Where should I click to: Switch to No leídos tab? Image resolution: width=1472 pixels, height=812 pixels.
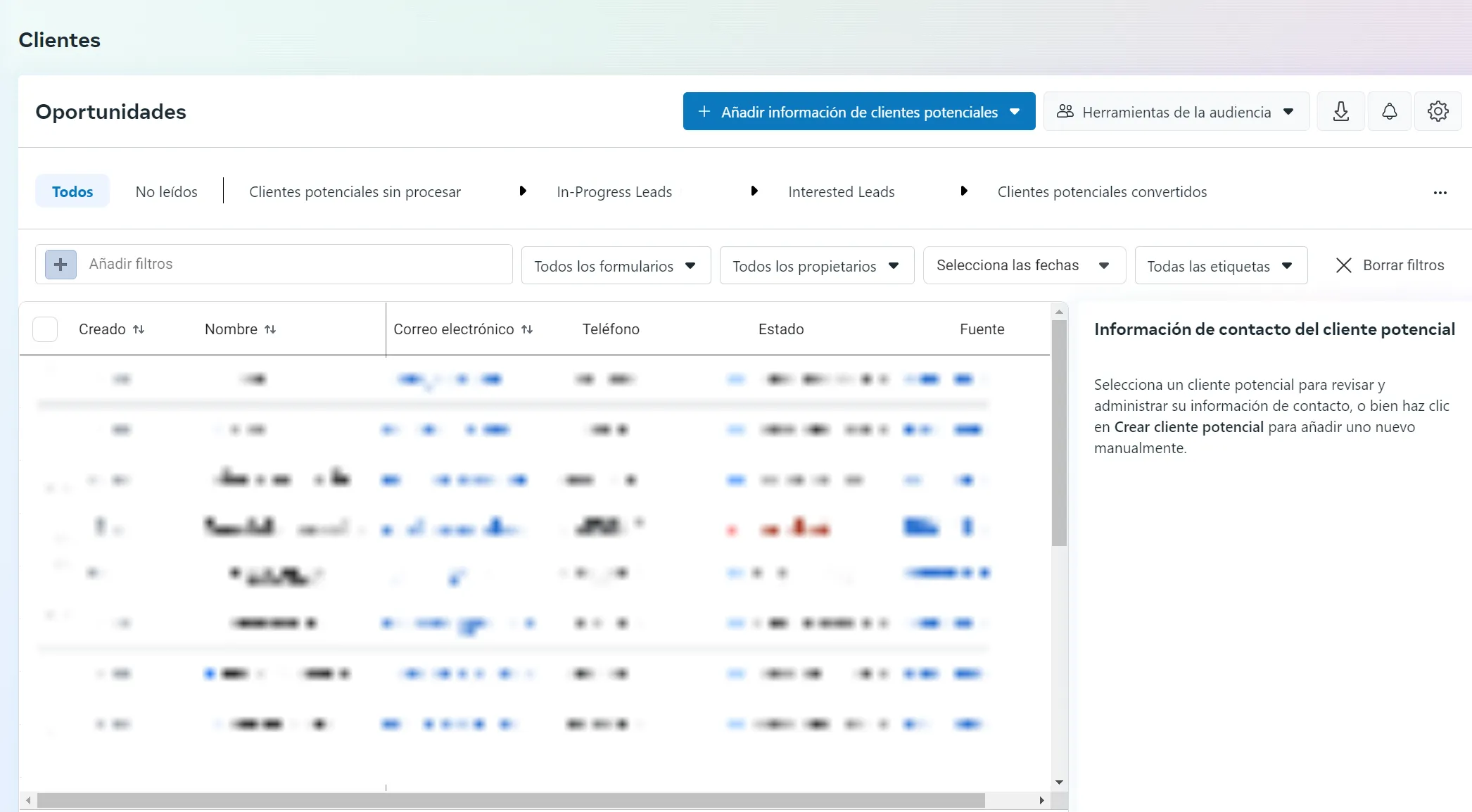[x=166, y=191]
